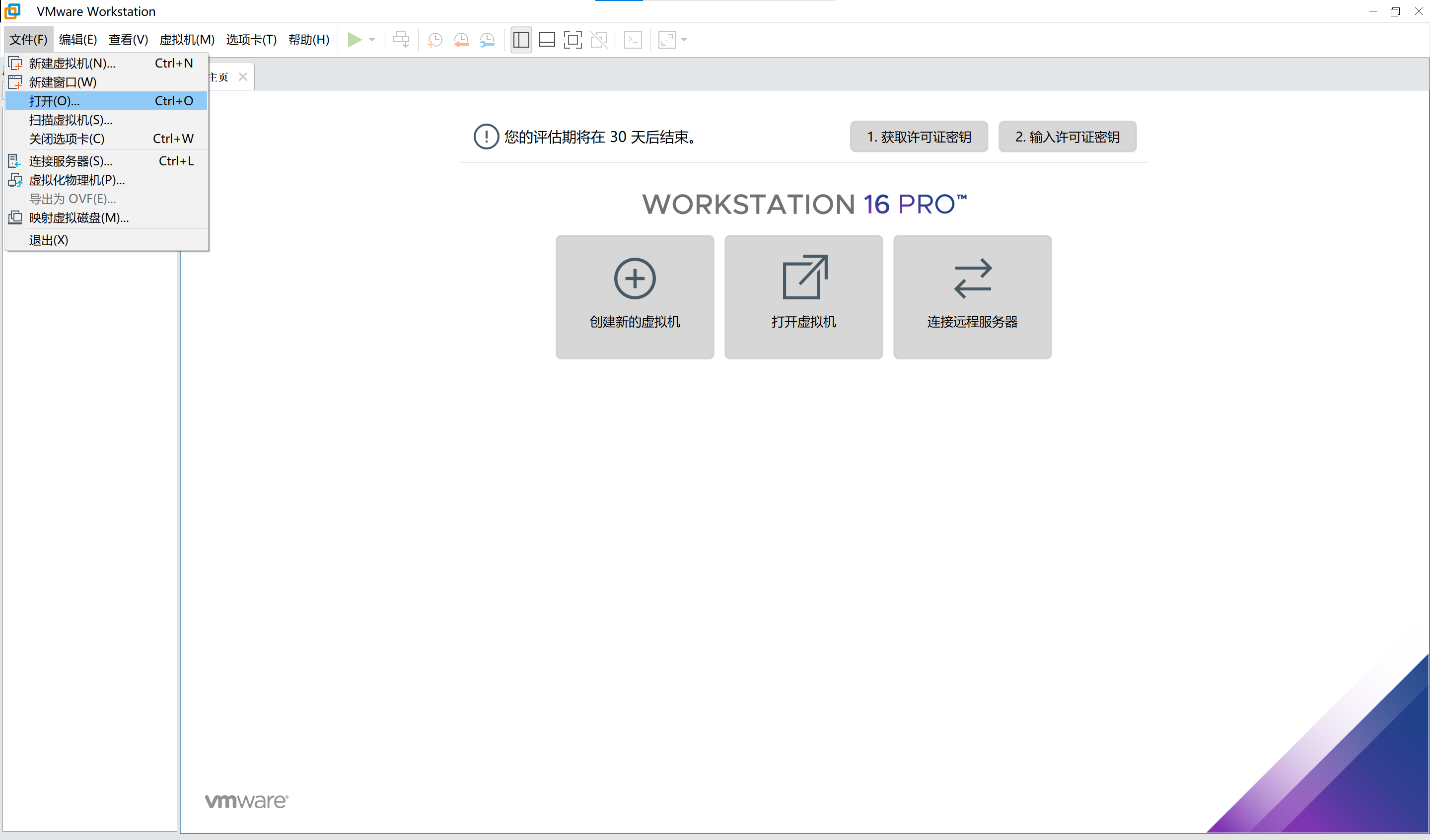The height and width of the screenshot is (840, 1430).
Task: Click the Stretch Guest display icon
Action: pos(667,40)
